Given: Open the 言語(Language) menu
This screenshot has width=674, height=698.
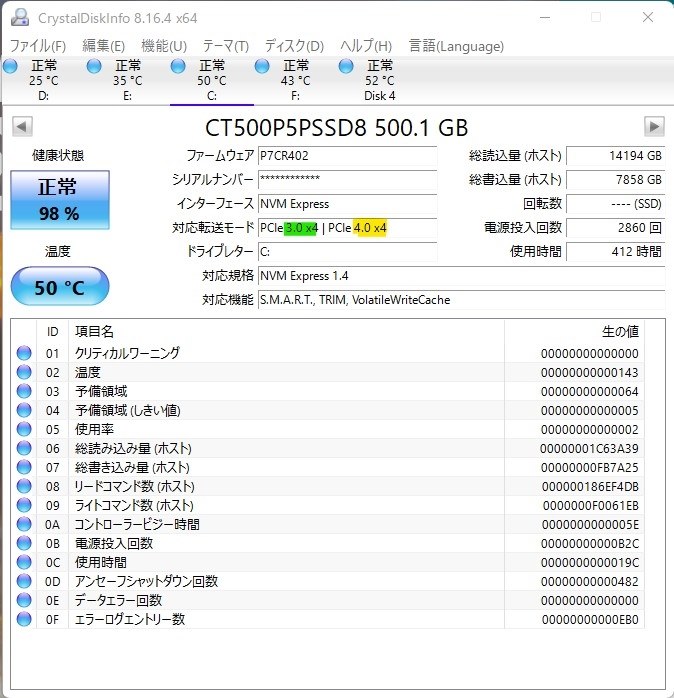Looking at the screenshot, I should click(456, 46).
